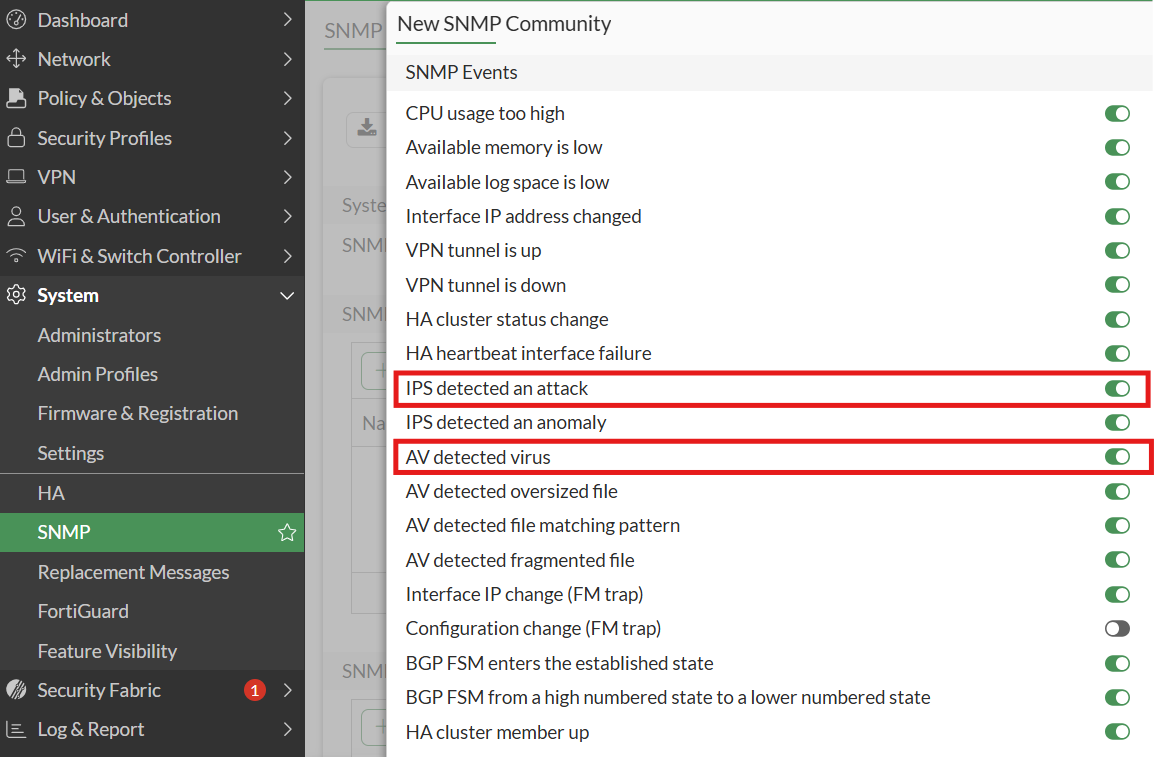Click the WiFi & Switch Controller icon

point(16,256)
